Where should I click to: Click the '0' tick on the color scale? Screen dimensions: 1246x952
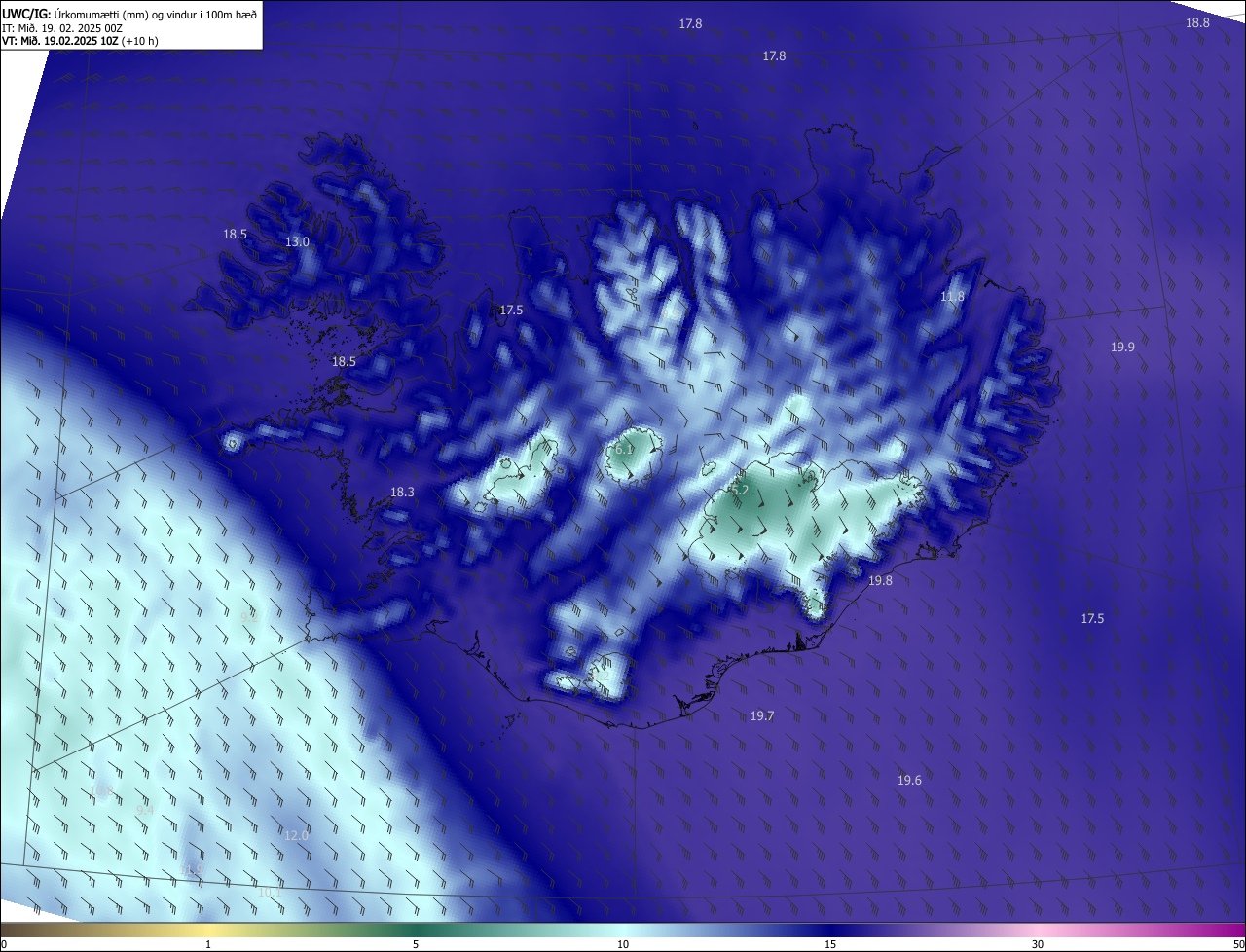point(4,944)
